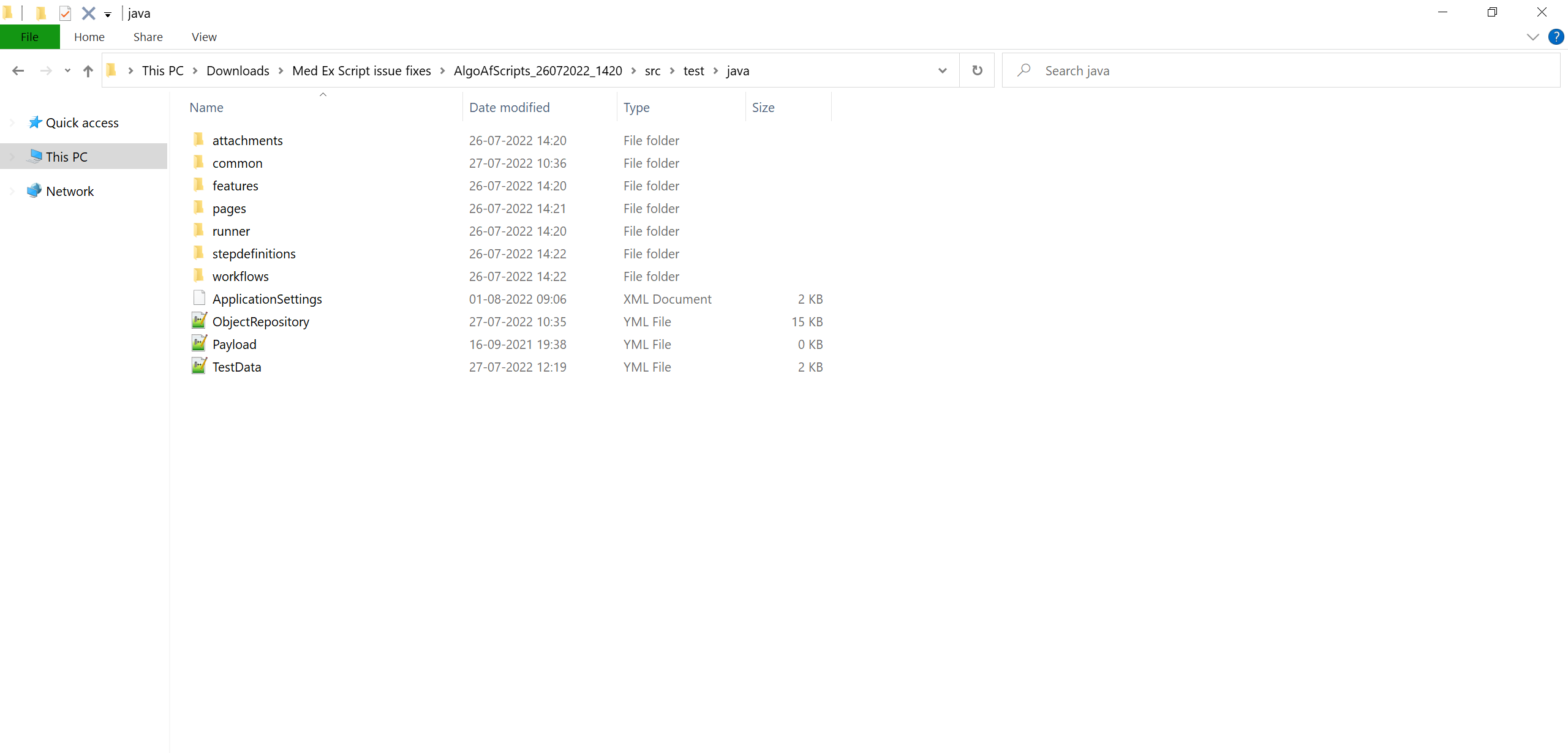Expand the Quick access tree node
The width and height of the screenshot is (1568, 753).
(12, 122)
